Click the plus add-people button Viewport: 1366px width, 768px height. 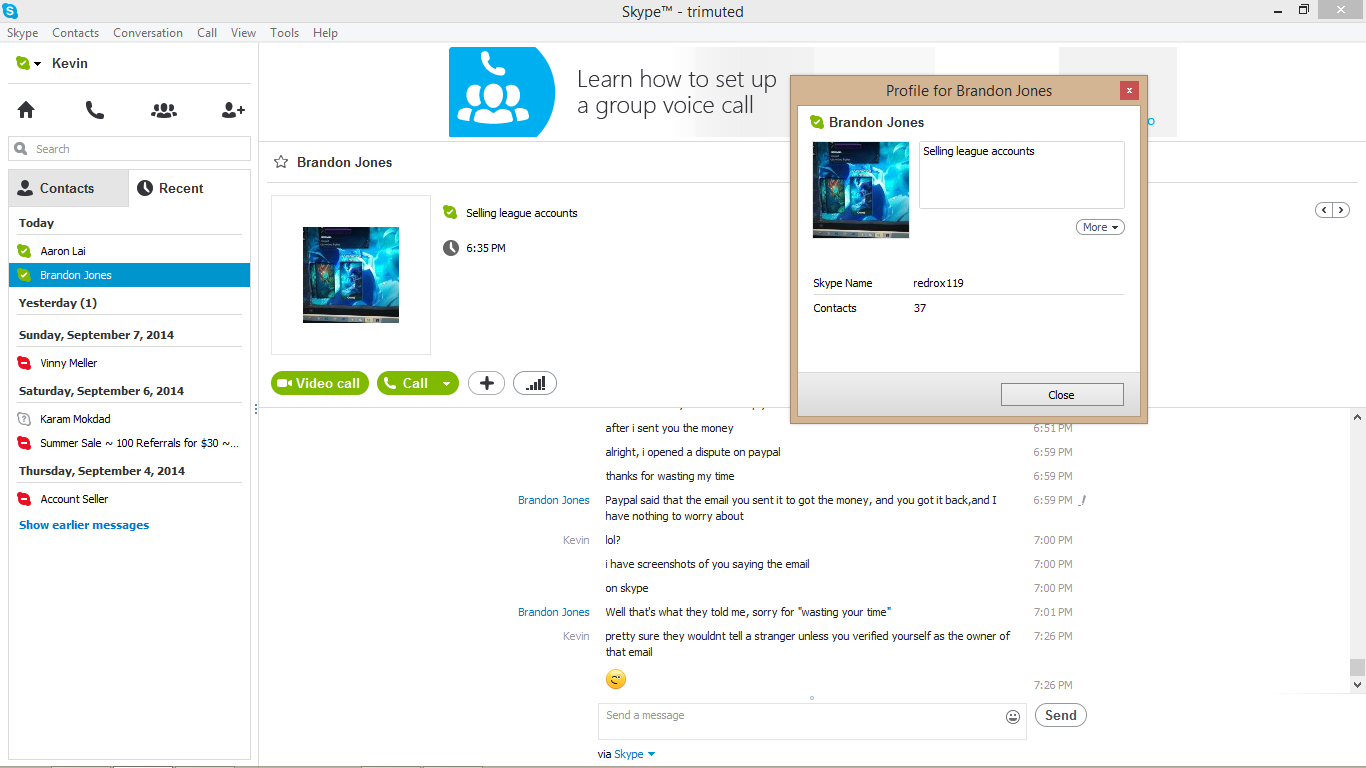pos(486,383)
